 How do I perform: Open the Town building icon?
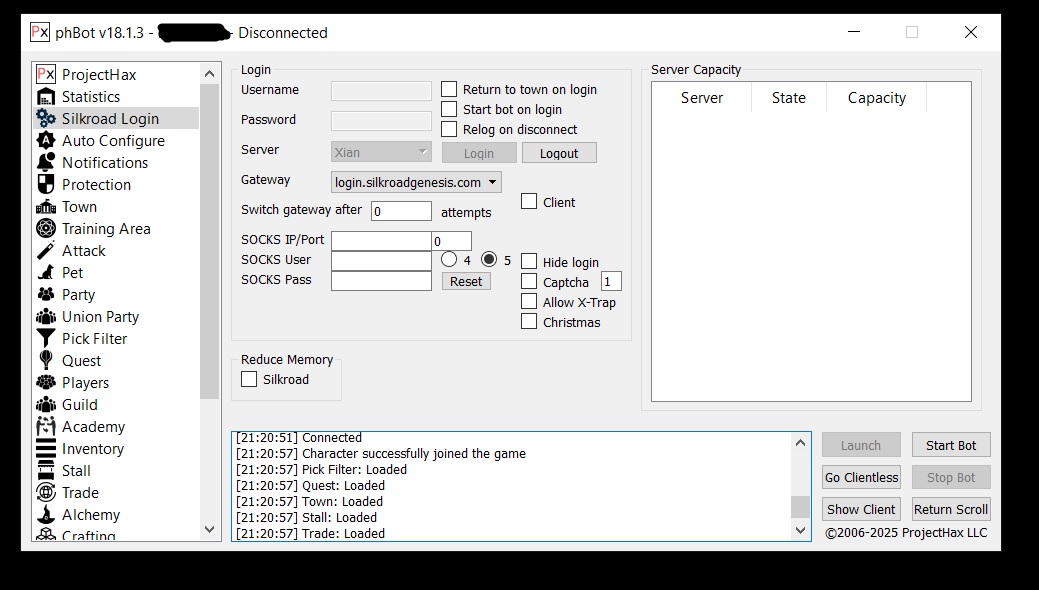coord(45,207)
